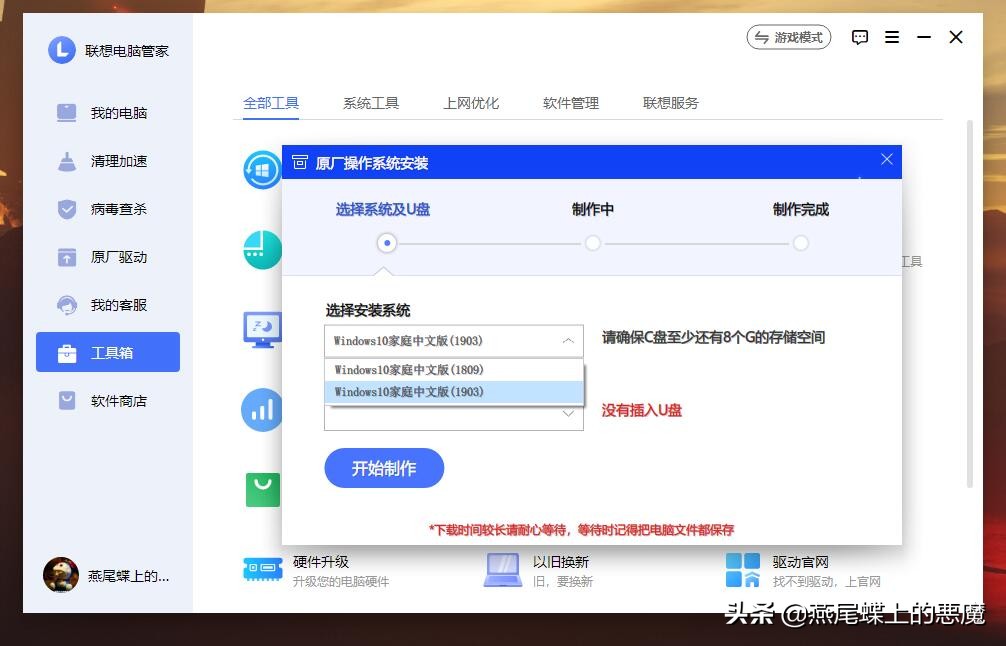Switch to the 联想服务 tab
The height and width of the screenshot is (646, 1006).
[x=668, y=102]
